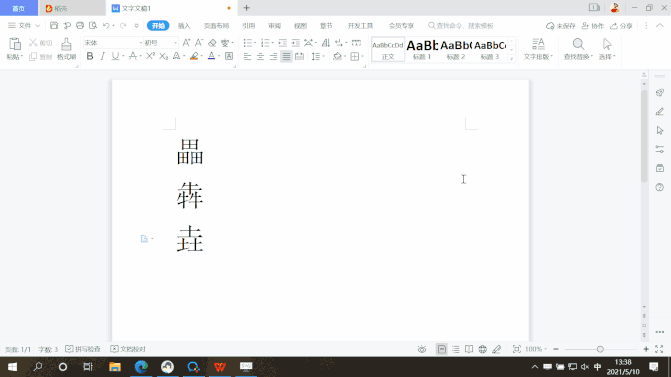Apply the Heading 1 (标题 1) style
Screen dimensions: 671x377
(x=422, y=49)
